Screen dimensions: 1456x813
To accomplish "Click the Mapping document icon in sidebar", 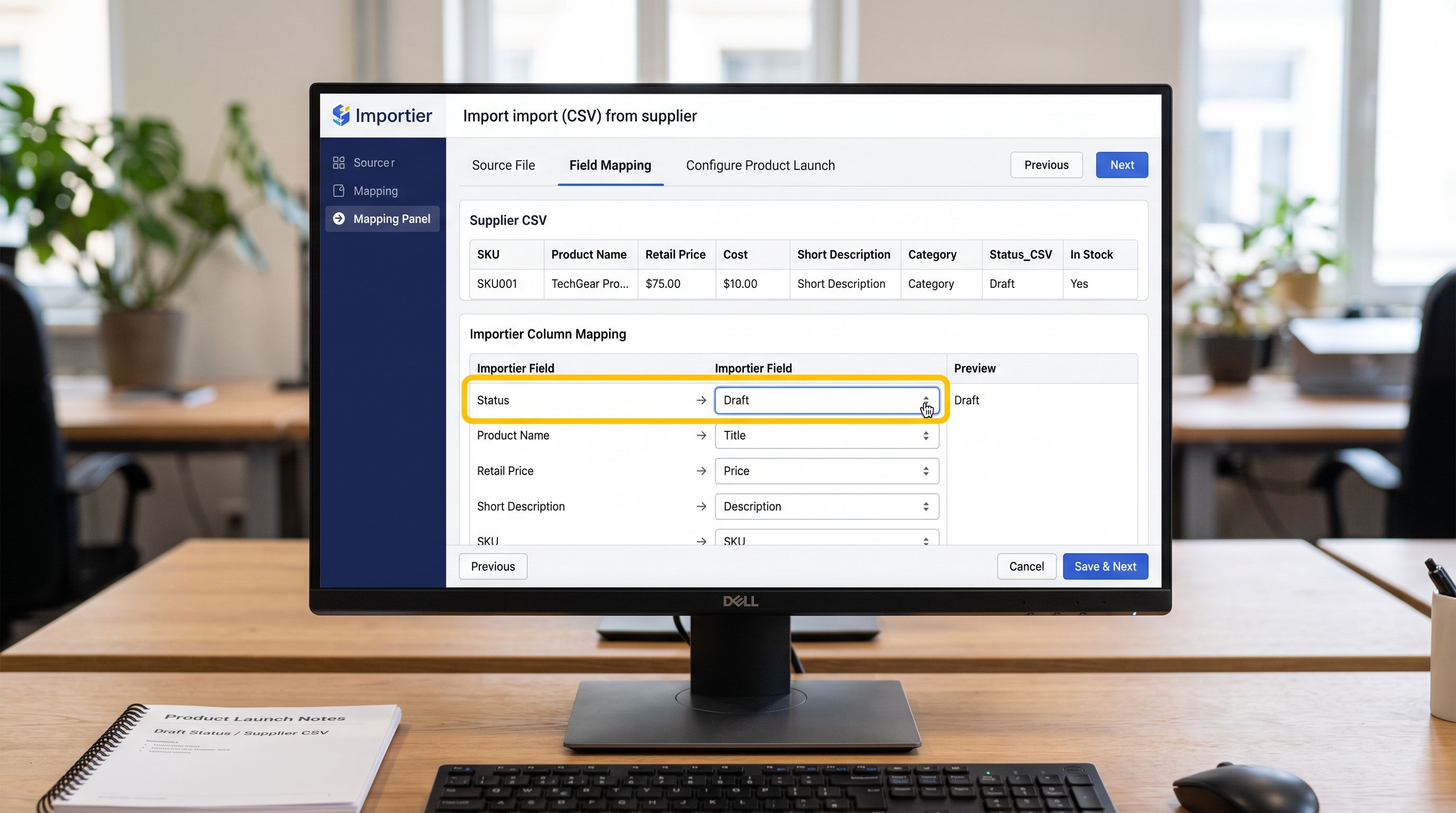I will coord(339,191).
